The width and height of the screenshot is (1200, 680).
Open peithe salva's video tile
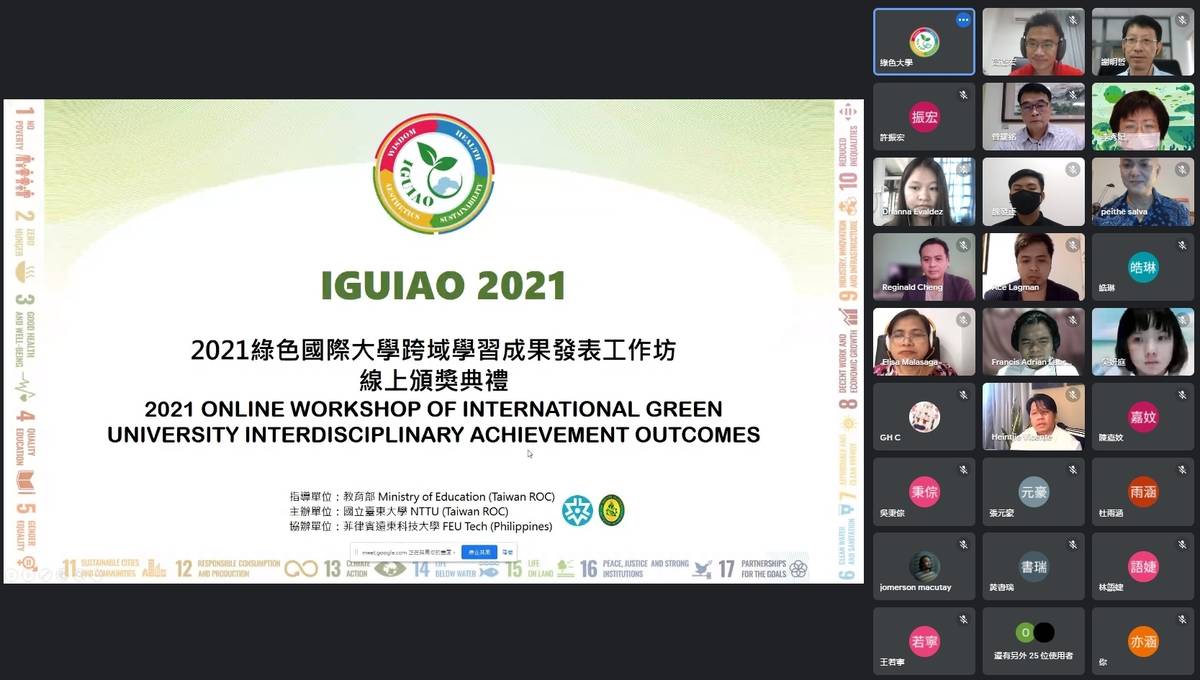click(1142, 192)
